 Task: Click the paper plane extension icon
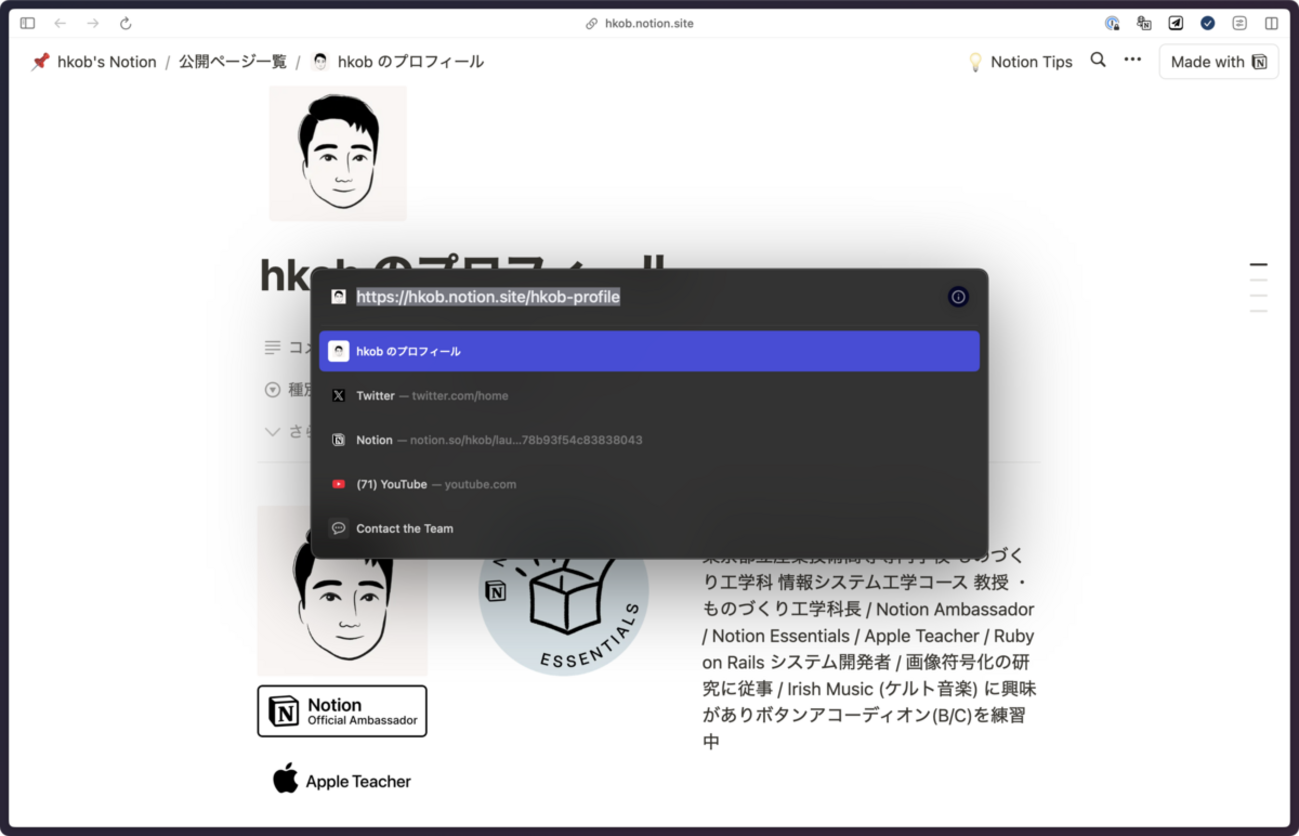pyautogui.click(x=1176, y=23)
